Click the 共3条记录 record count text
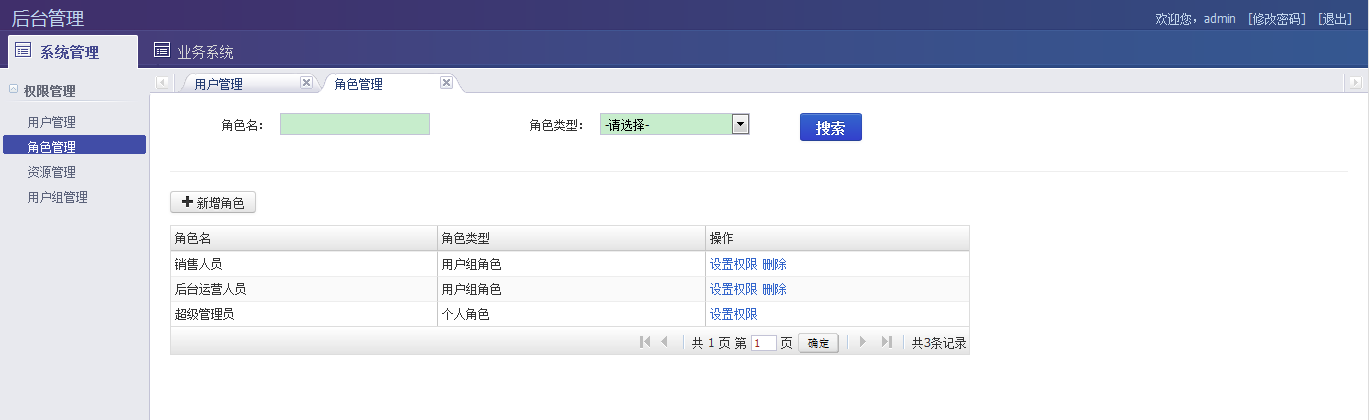Viewport: 1369px width, 420px height. [x=939, y=343]
